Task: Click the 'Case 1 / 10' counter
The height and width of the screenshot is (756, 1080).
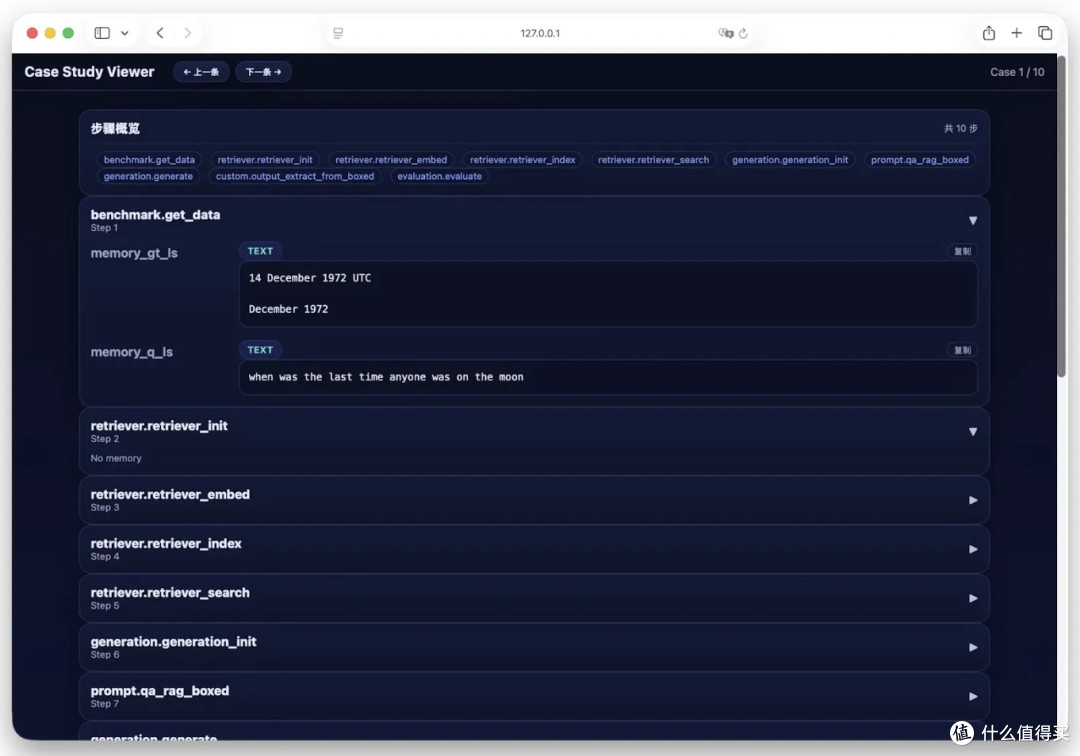Action: pos(1017,72)
